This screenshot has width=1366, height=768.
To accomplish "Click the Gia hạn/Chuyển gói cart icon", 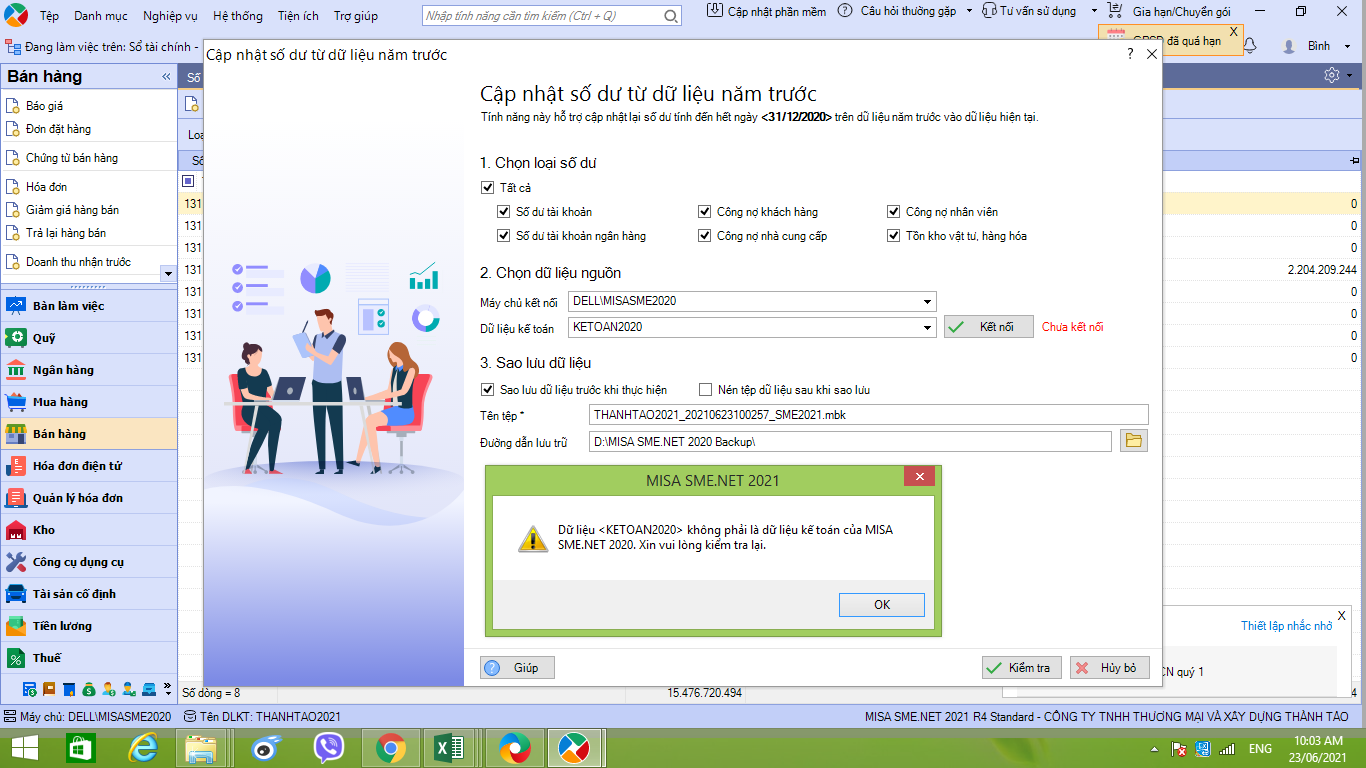I will coord(1116,10).
